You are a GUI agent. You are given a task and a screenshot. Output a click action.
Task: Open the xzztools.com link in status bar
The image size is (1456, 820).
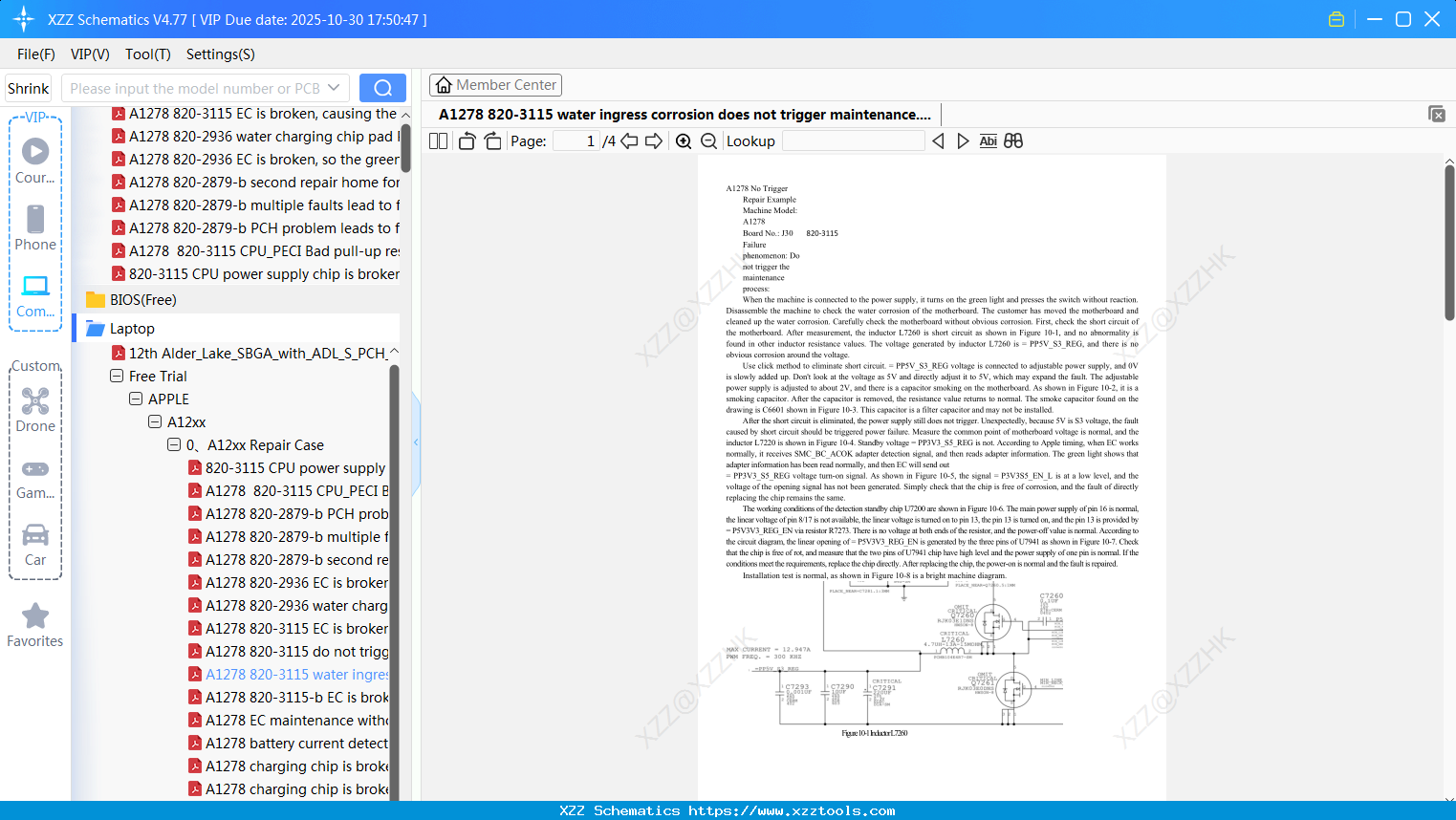pos(792,810)
